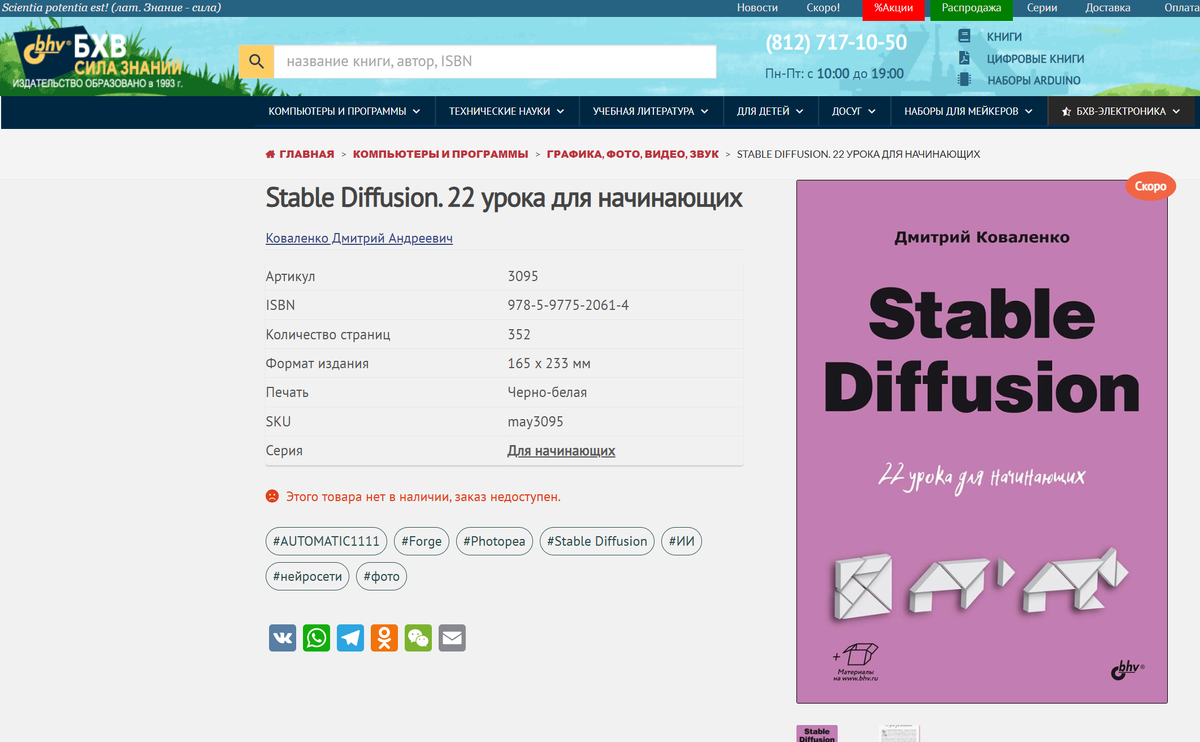Click the phone number (812) 717-10-50
1200x742 pixels.
click(836, 43)
